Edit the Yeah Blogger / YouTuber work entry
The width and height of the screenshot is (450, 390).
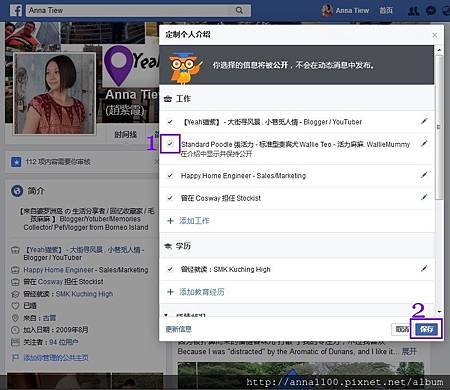point(424,121)
